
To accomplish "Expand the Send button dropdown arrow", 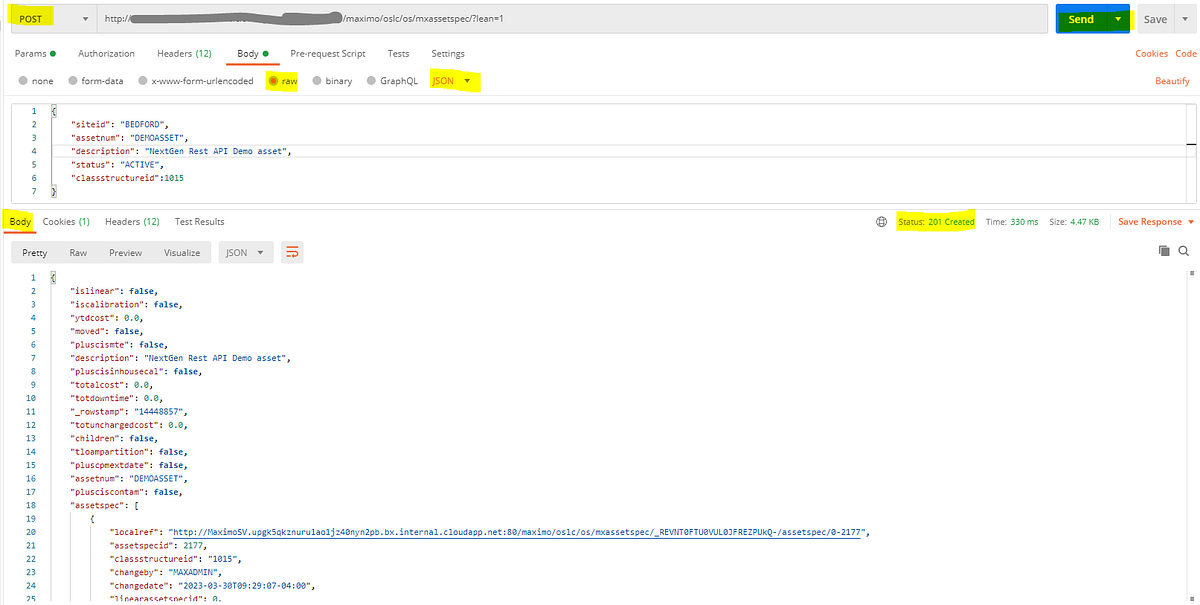I will click(1118, 17).
